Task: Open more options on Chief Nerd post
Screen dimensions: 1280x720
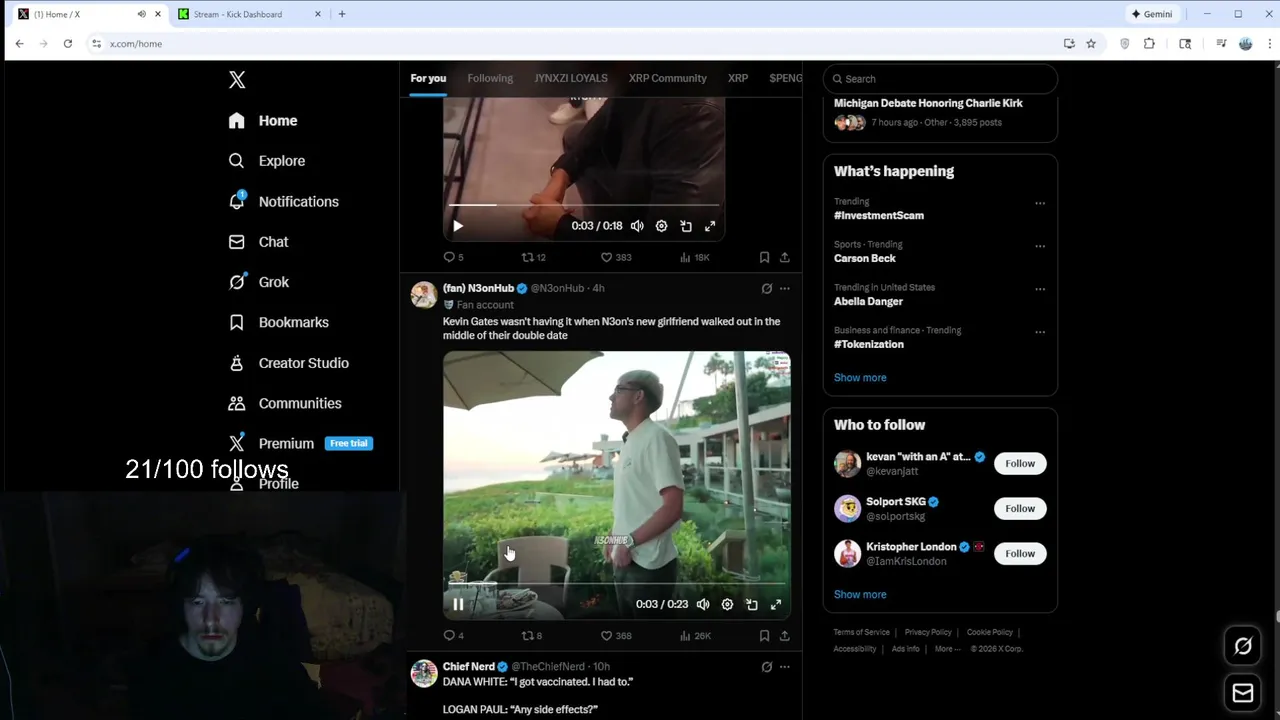Action: point(784,666)
